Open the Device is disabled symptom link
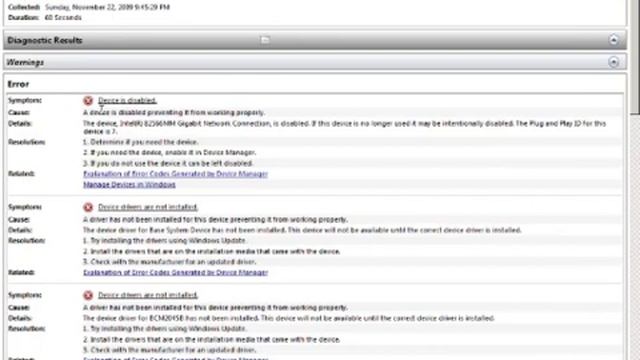 pyautogui.click(x=127, y=100)
